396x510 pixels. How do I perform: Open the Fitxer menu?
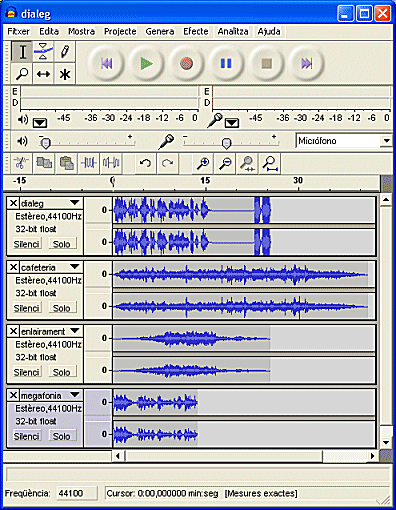click(18, 31)
